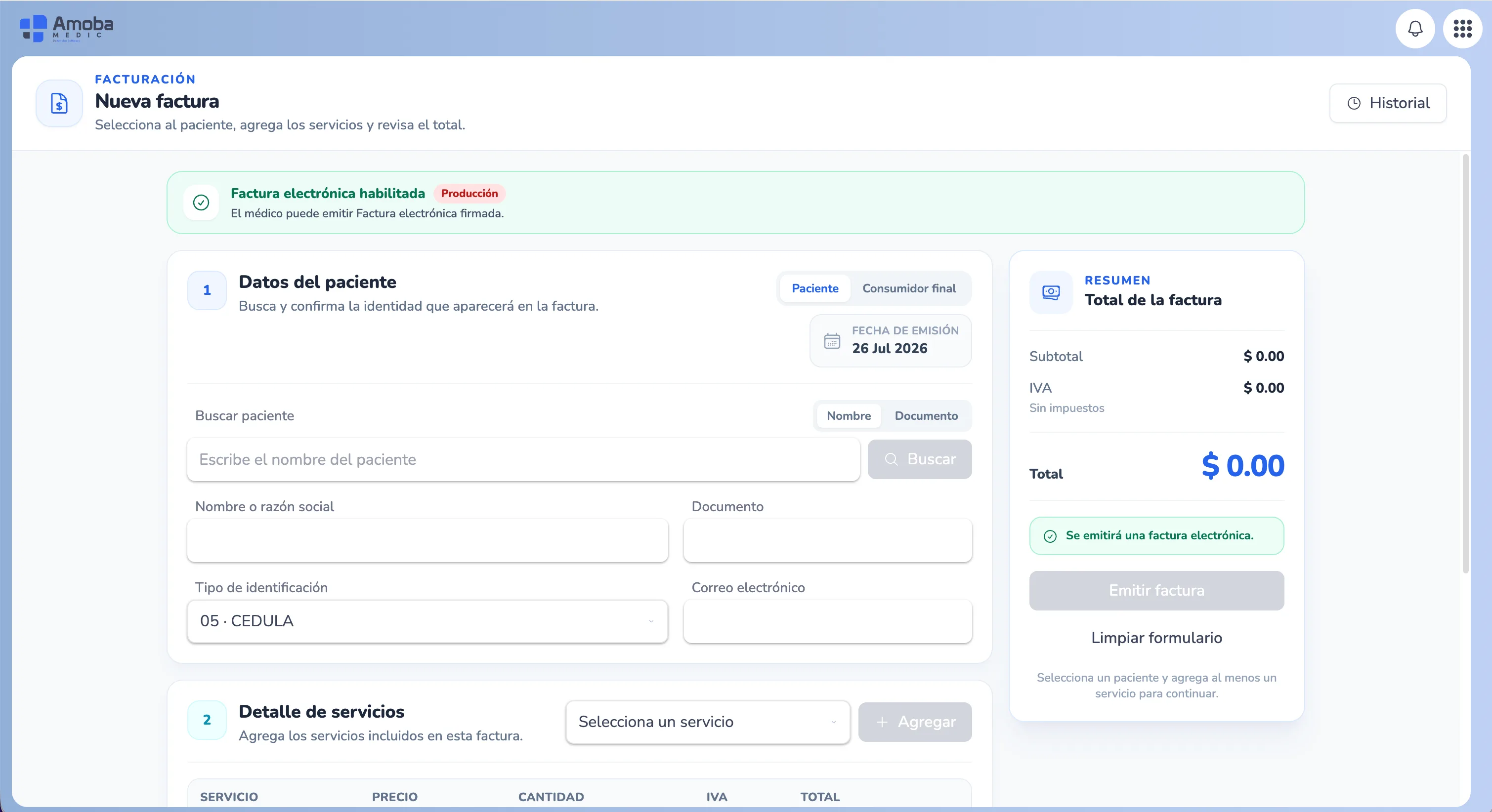This screenshot has width=1492, height=812.
Task: Set patient search mode to Nombre
Action: pyautogui.click(x=849, y=415)
